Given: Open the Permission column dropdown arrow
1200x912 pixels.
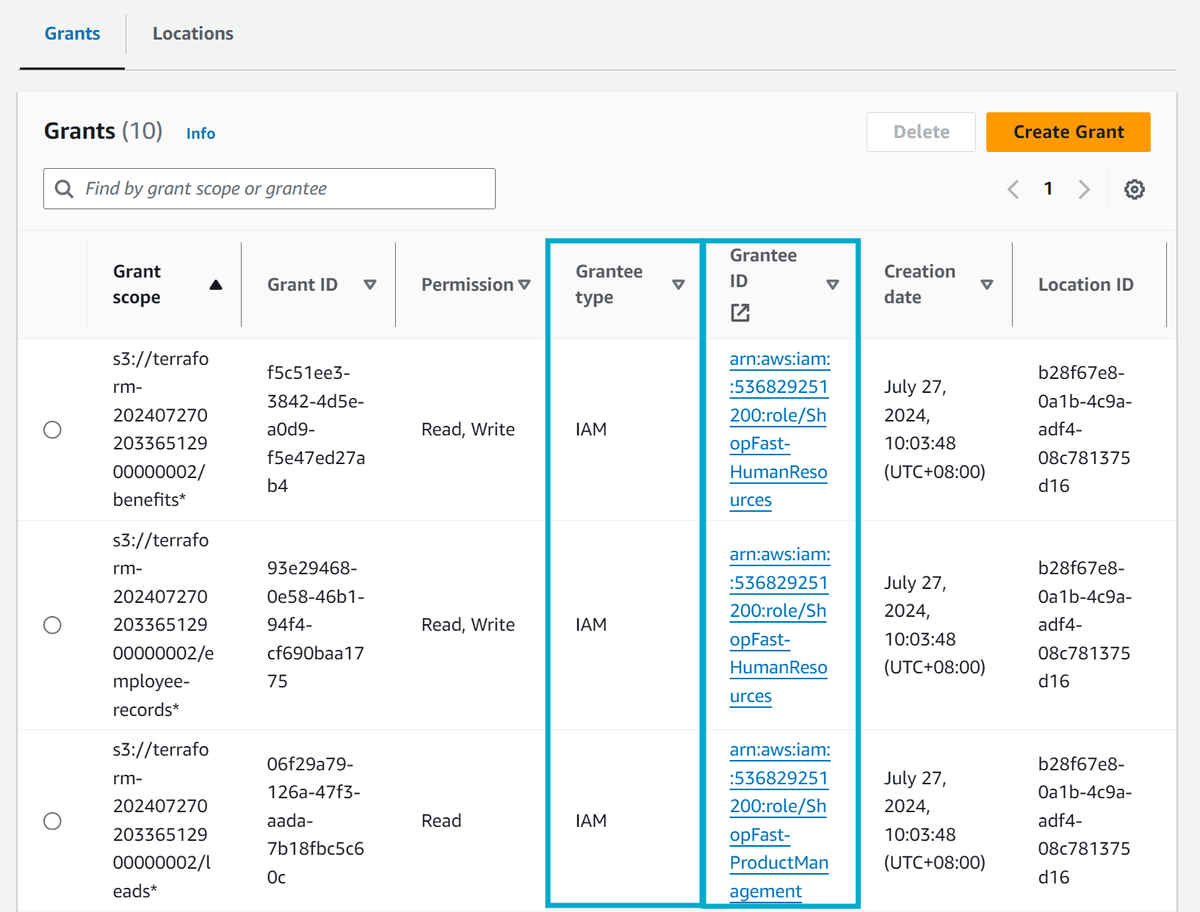Looking at the screenshot, I should 524,284.
